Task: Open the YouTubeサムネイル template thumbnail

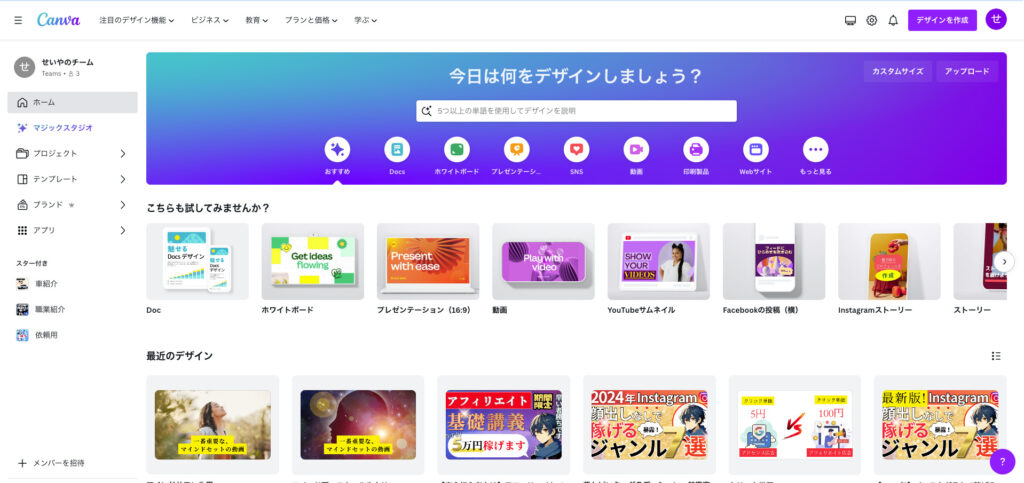Action: pyautogui.click(x=658, y=262)
